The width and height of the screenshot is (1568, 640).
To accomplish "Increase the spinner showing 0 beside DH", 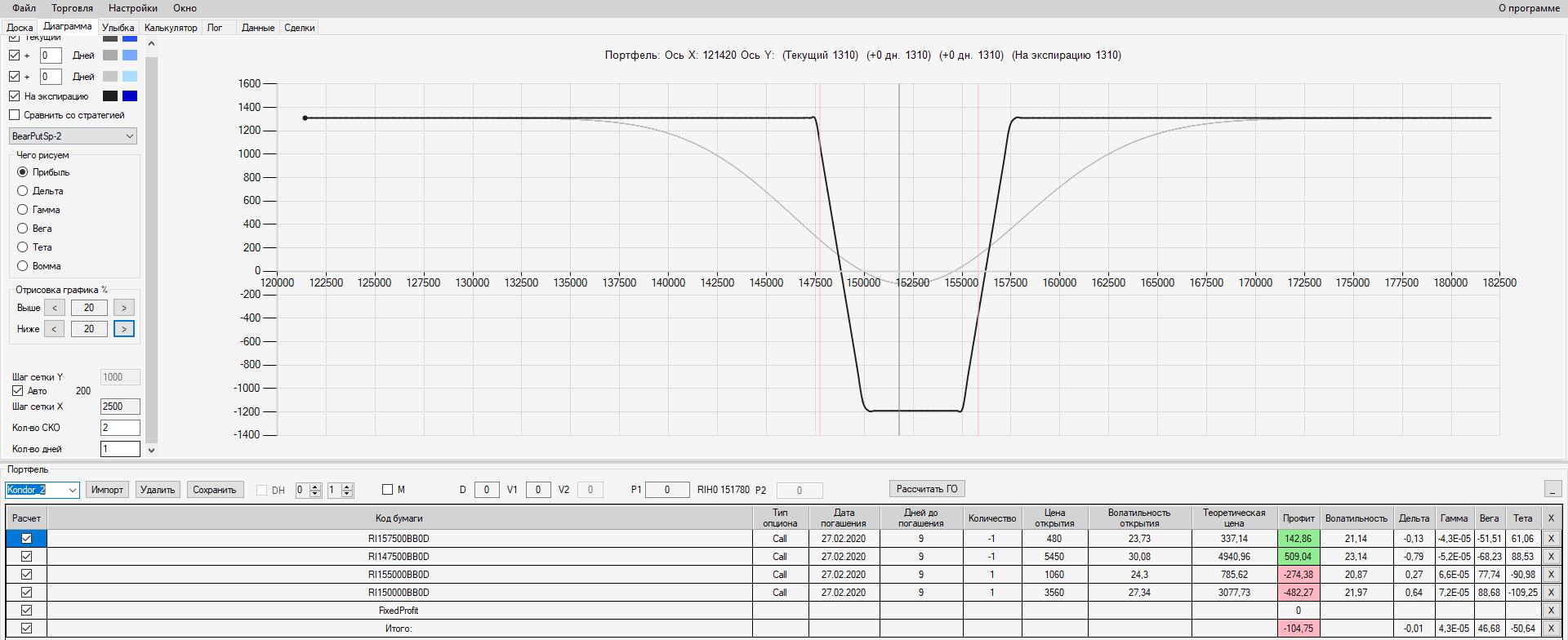I will 315,487.
